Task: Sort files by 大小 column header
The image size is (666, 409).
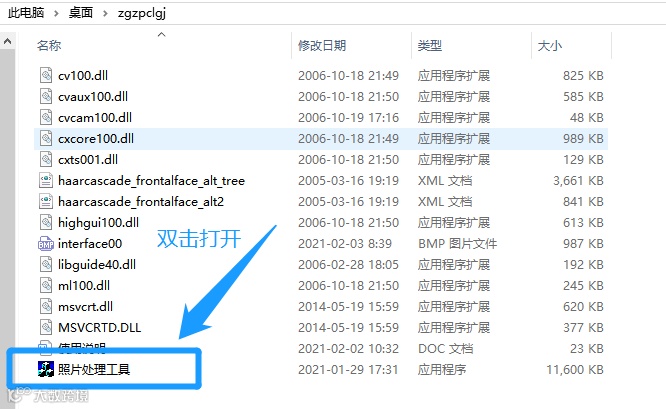Action: click(550, 45)
